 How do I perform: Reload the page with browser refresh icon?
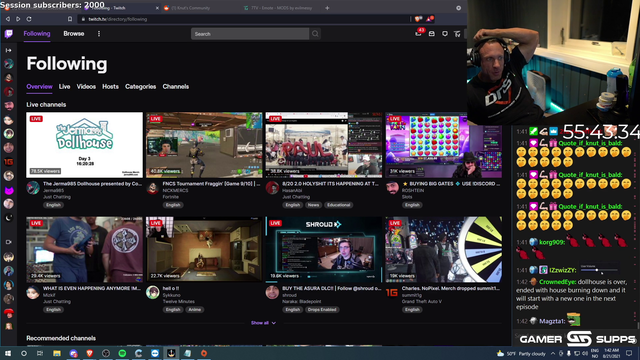click(x=29, y=19)
